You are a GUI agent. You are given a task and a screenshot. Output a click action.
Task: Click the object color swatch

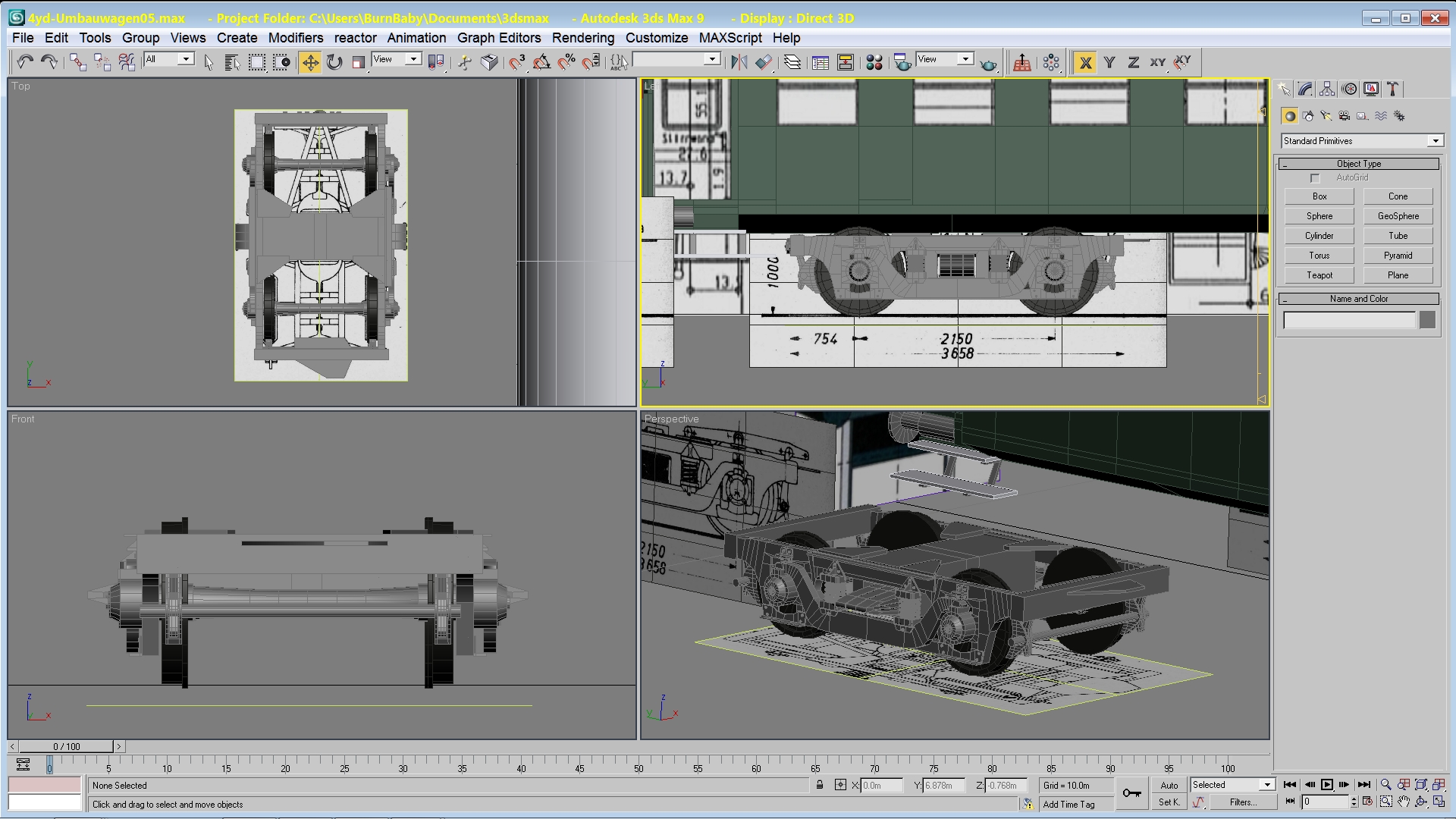(1427, 320)
